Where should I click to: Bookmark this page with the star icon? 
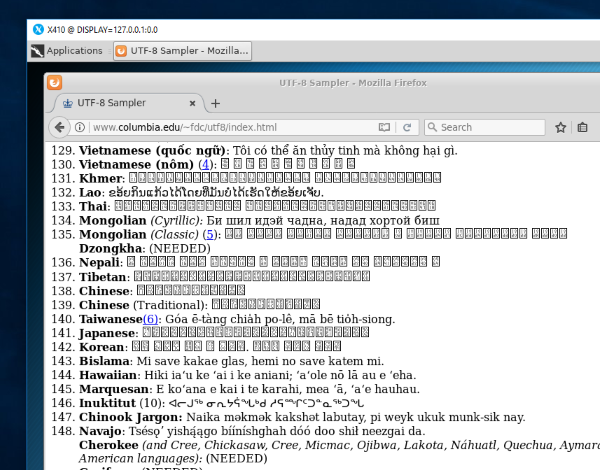pyautogui.click(x=561, y=127)
